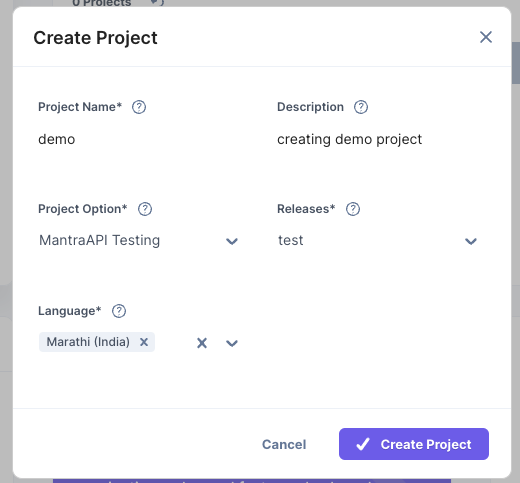Clear all selected languages
Viewport: 520px width, 483px height.
[202, 343]
